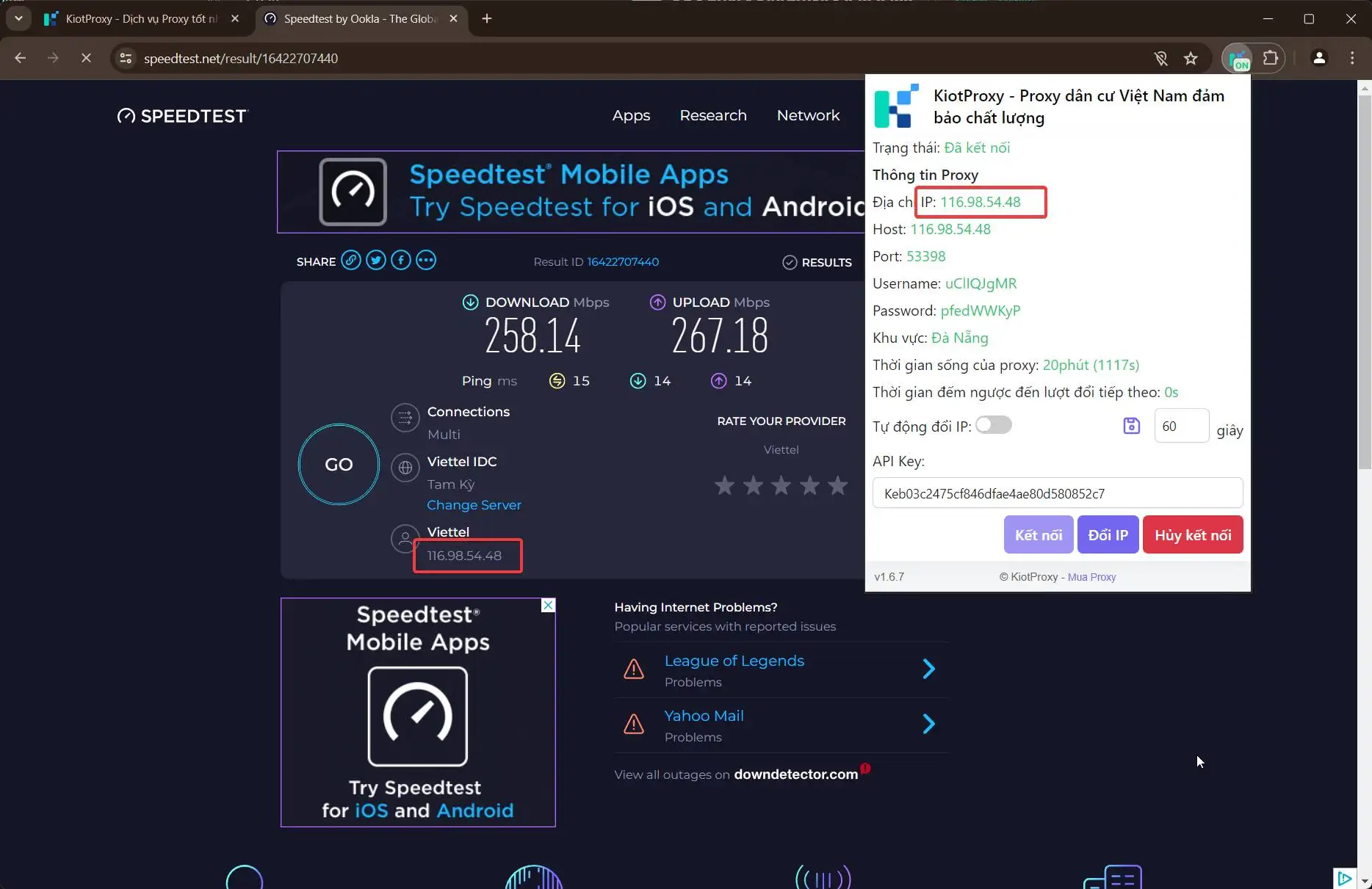Click the download arrow icon
Screen dimensions: 1372x889
pos(470,302)
